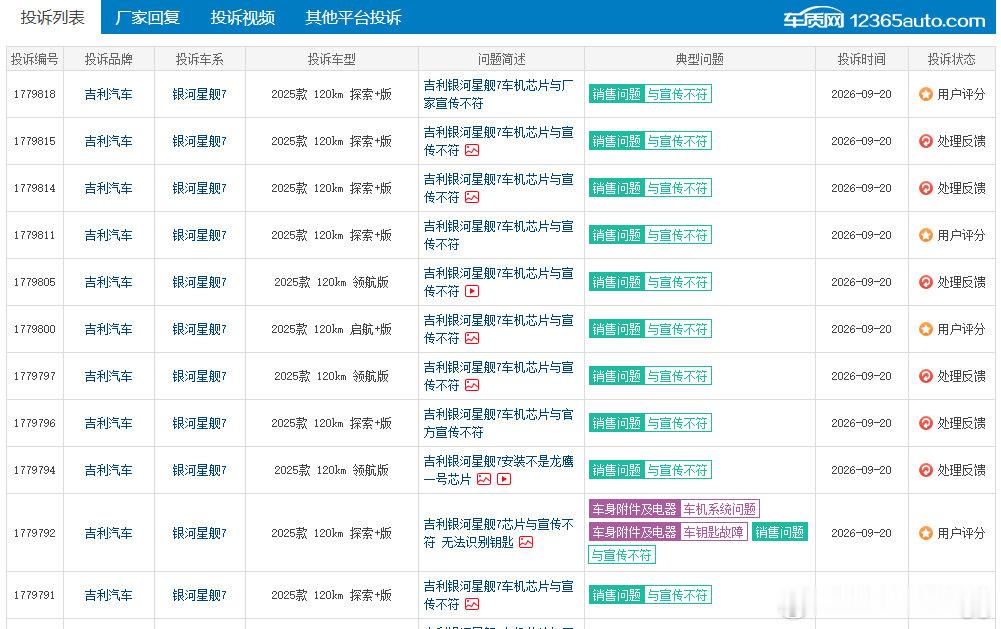This screenshot has height=629, width=1001.
Task: Click the 典型问题 column header
Action: (x=700, y=59)
